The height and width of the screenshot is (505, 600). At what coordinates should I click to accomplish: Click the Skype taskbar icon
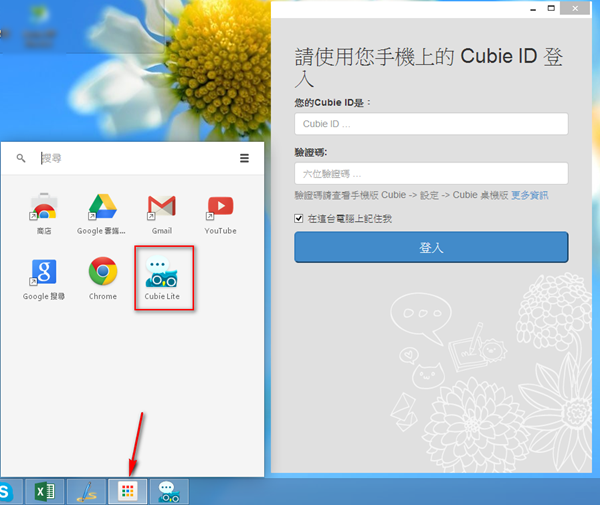(x=7, y=492)
